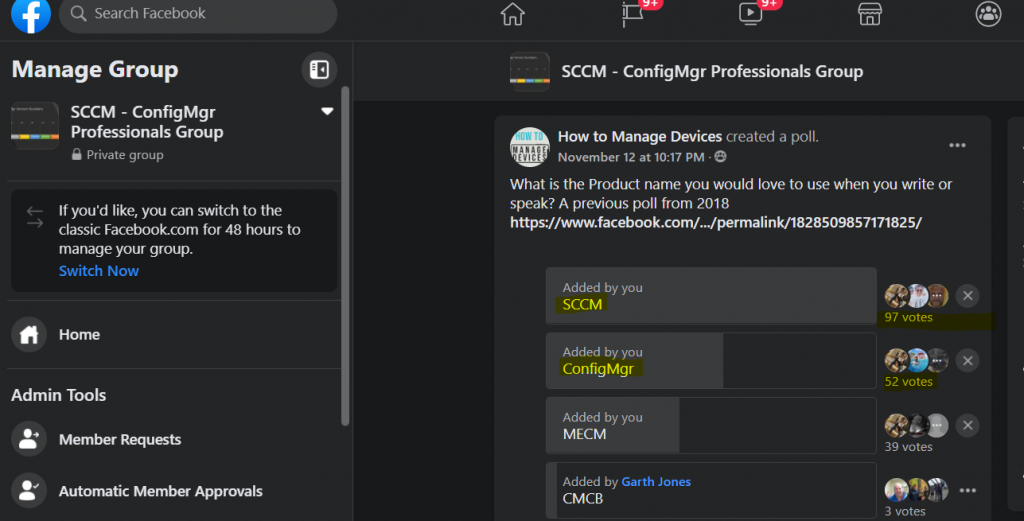Image resolution: width=1024 pixels, height=521 pixels.
Task: Open the Groups icon in top bar
Action: point(988,14)
